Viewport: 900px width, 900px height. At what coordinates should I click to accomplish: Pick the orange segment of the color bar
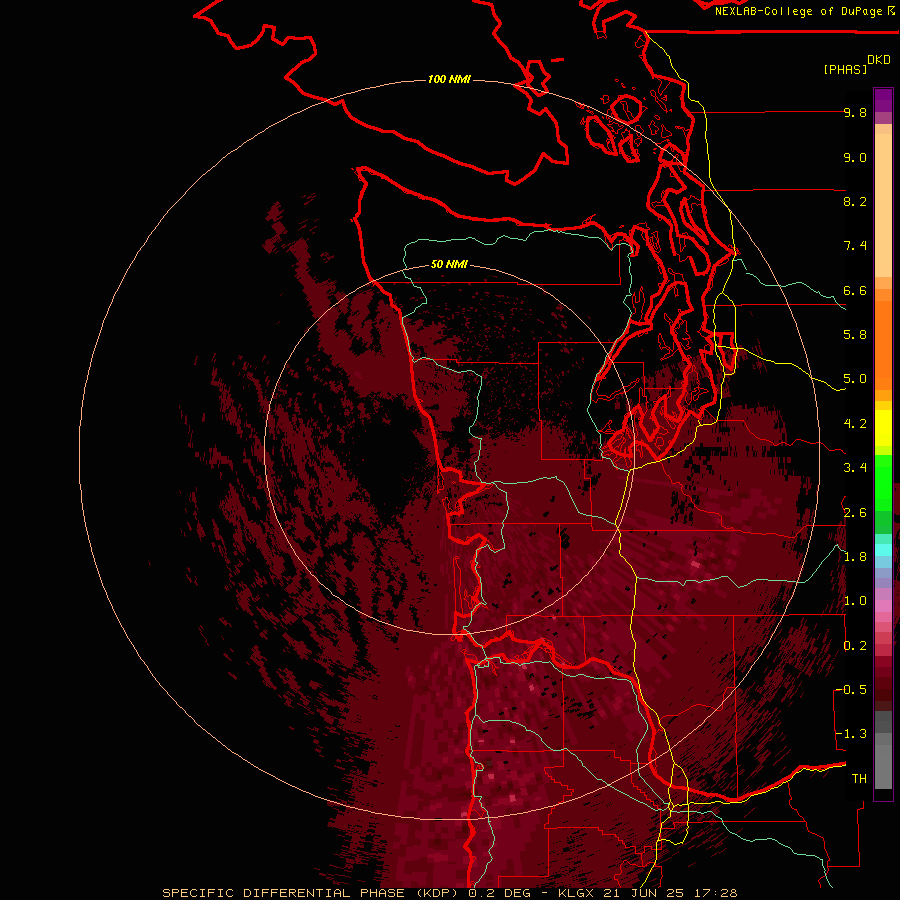883,344
